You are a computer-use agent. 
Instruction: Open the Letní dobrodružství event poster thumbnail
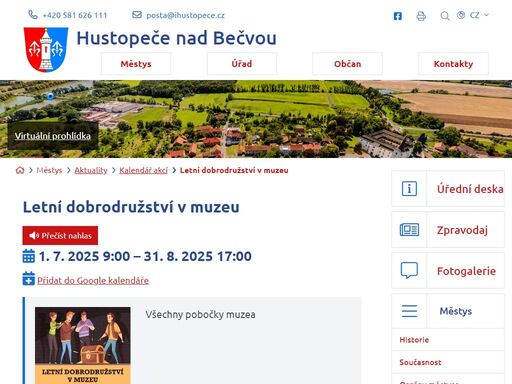pos(83,346)
